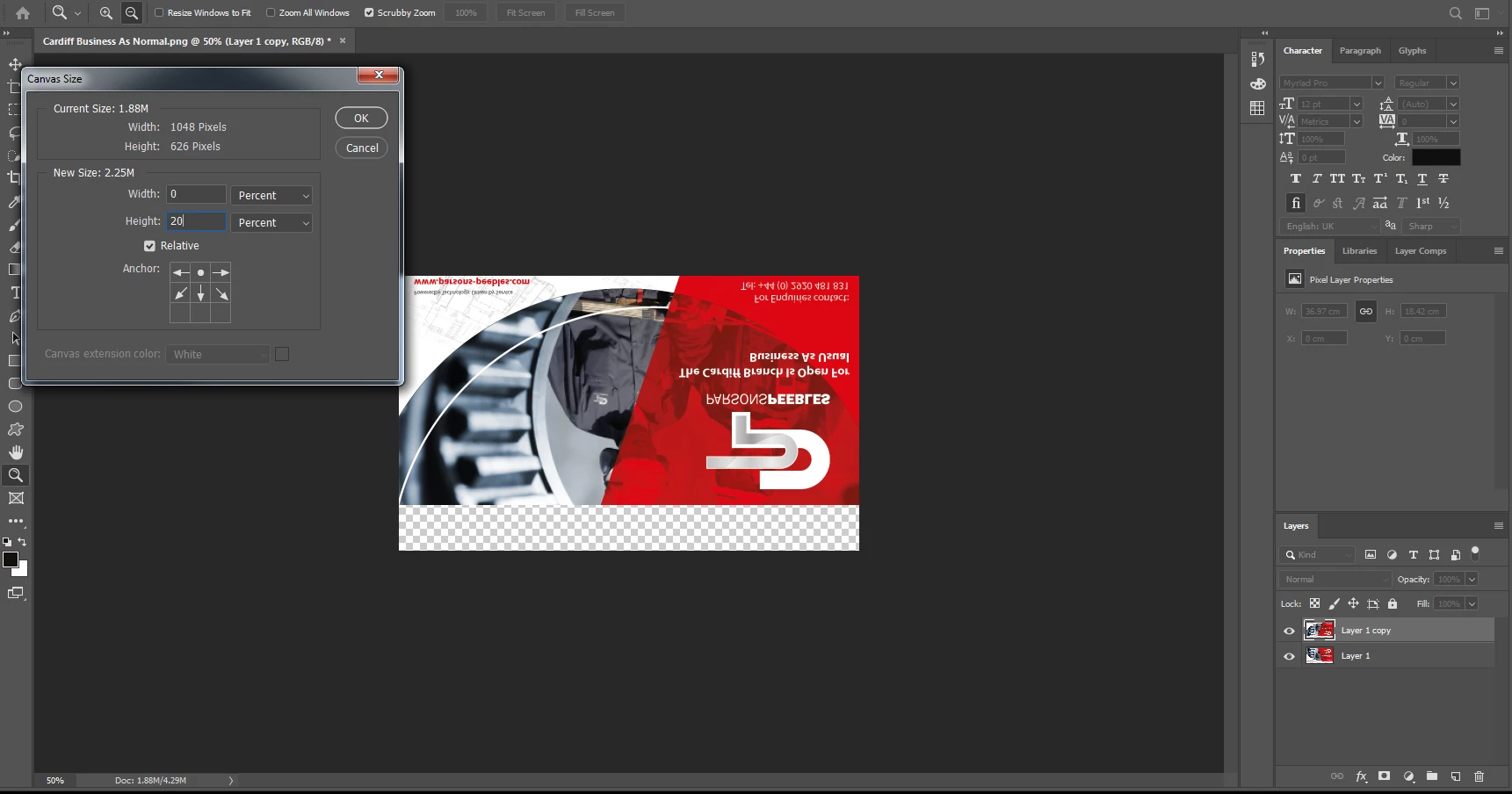Screen dimensions: 1512x794
Task: Switch to the Glyphs tab
Action: click(x=1412, y=51)
